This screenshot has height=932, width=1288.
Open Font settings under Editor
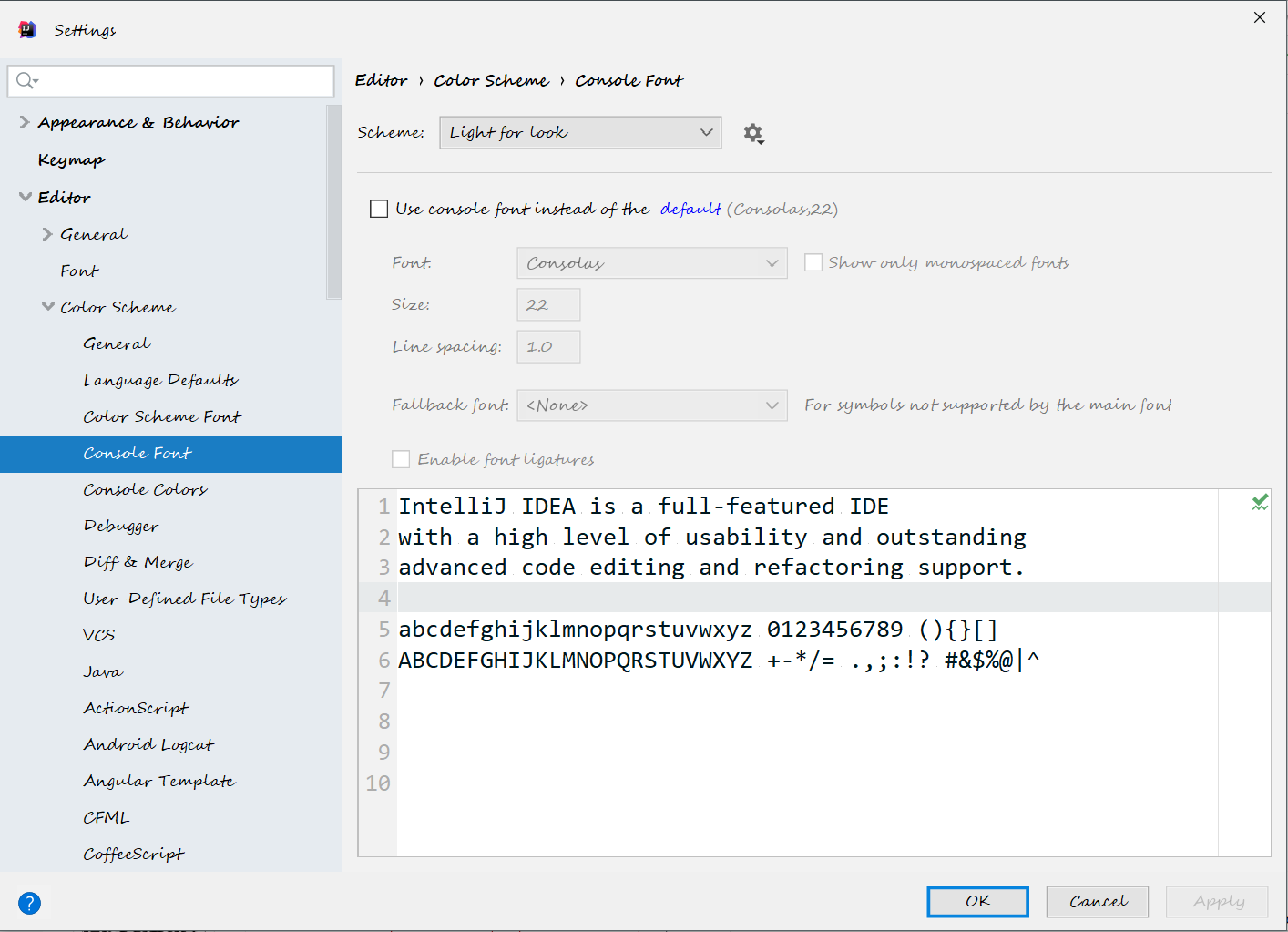[79, 271]
